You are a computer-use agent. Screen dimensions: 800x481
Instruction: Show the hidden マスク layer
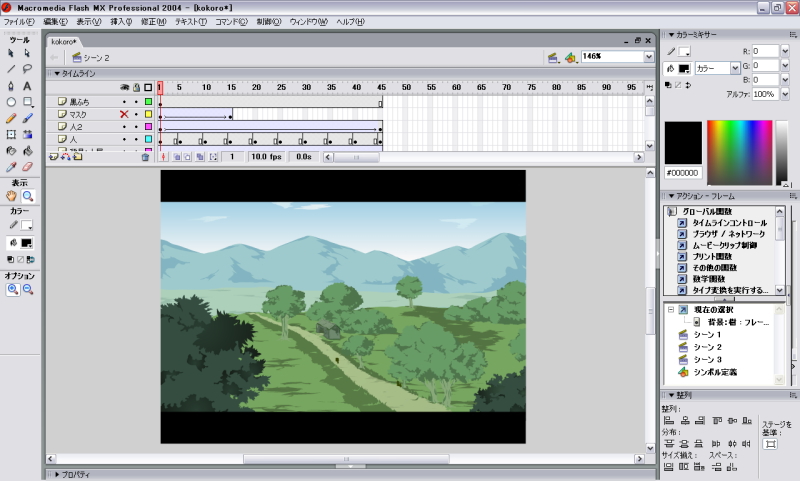coord(124,114)
